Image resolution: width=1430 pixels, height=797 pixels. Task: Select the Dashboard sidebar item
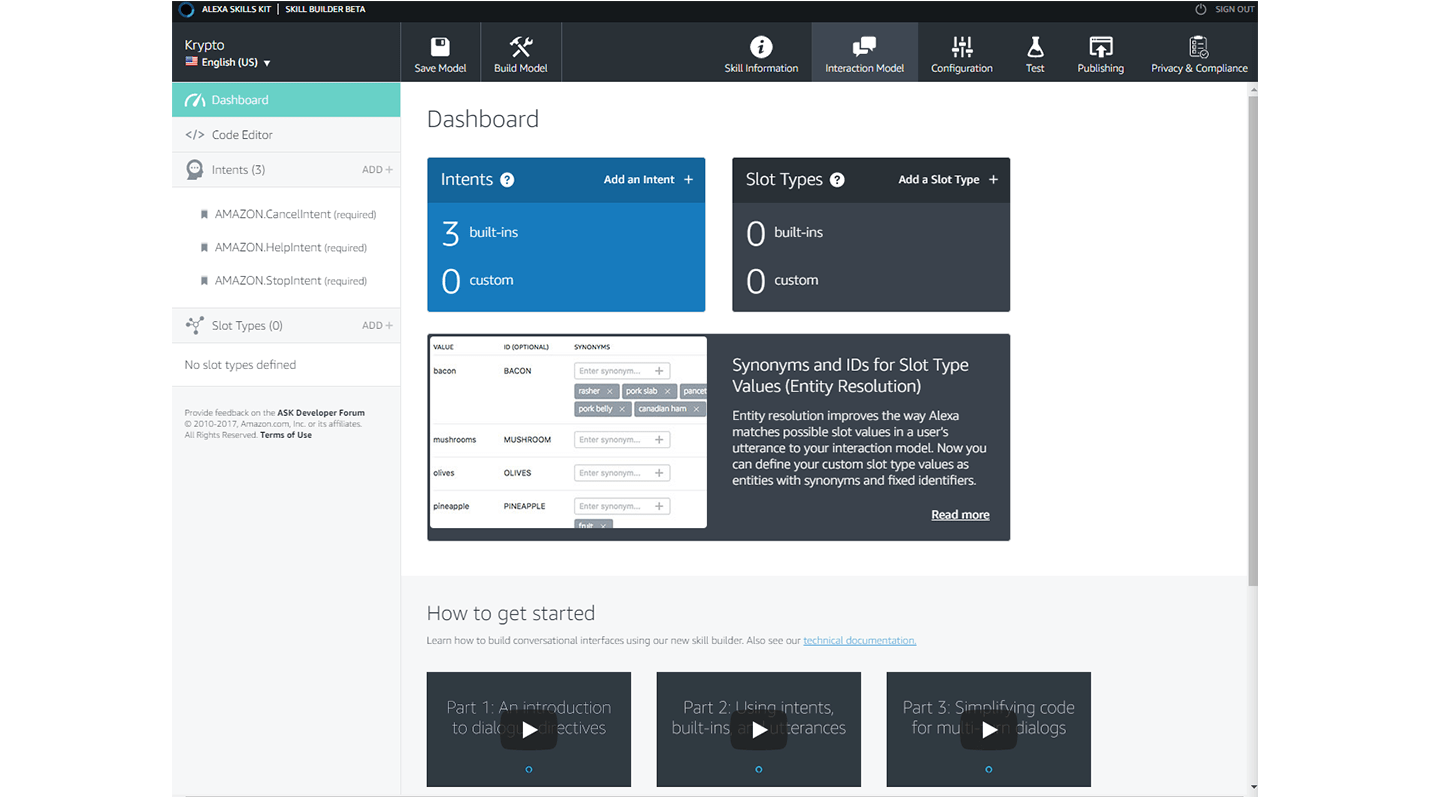pyautogui.click(x=286, y=100)
